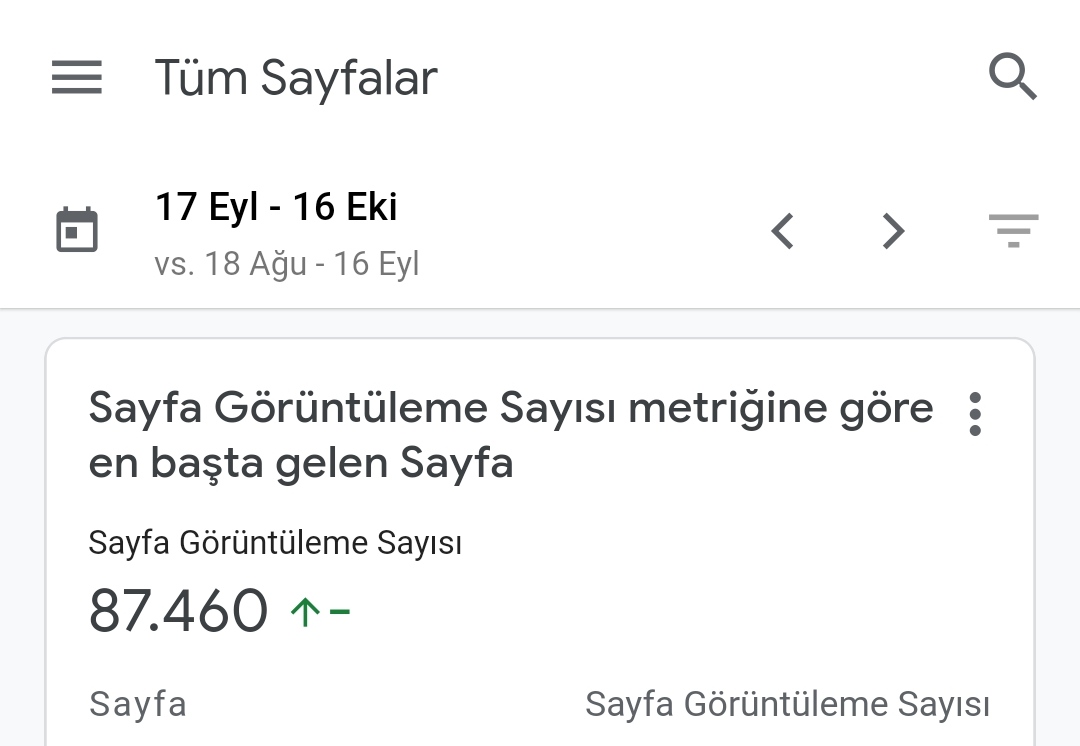Screen dimensions: 1080x746
Task: Open the hamburger navigation menu
Action: 76,77
